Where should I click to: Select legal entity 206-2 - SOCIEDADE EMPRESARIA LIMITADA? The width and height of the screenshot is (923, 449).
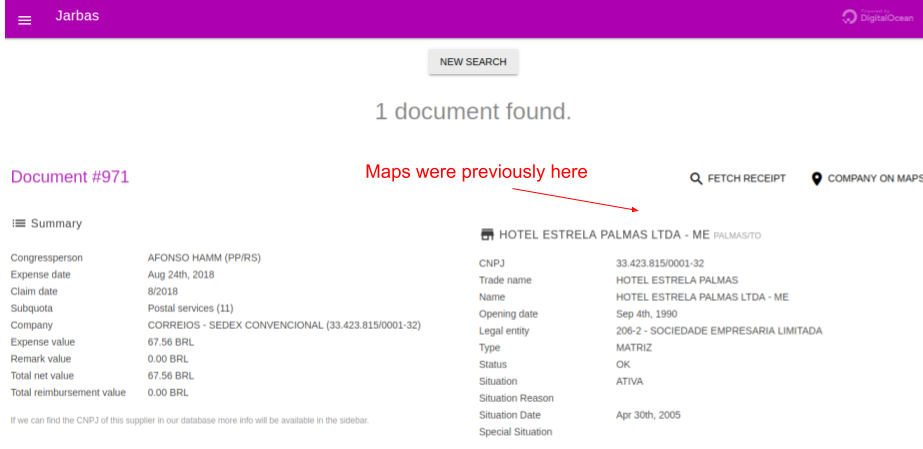pyautogui.click(x=719, y=331)
